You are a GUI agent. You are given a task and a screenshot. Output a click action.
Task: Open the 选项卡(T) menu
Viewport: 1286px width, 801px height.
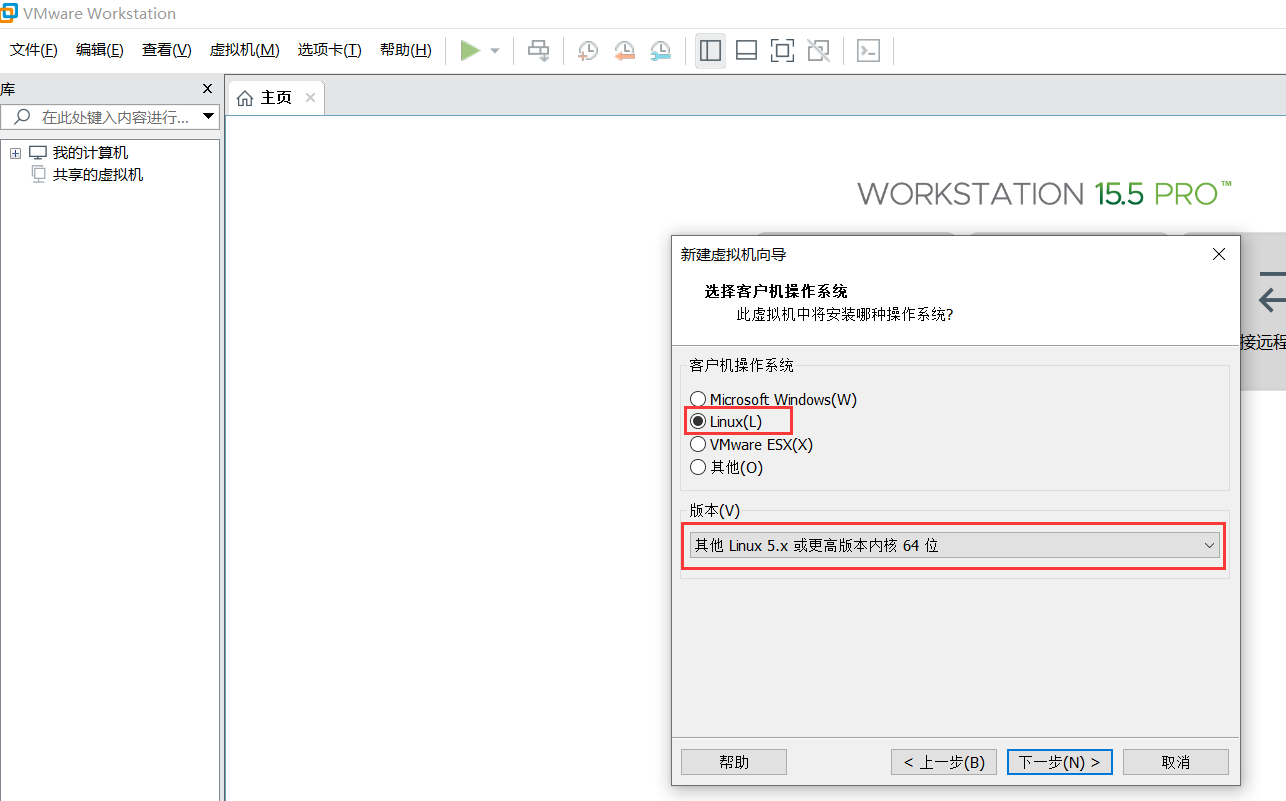[x=330, y=50]
